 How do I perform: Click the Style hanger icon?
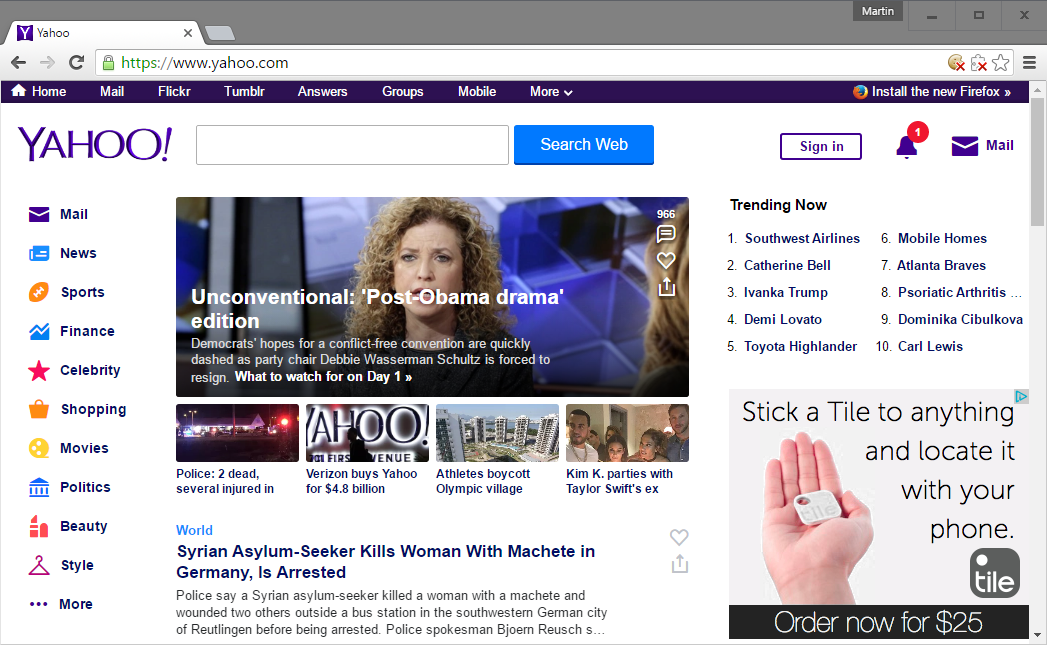coord(39,565)
